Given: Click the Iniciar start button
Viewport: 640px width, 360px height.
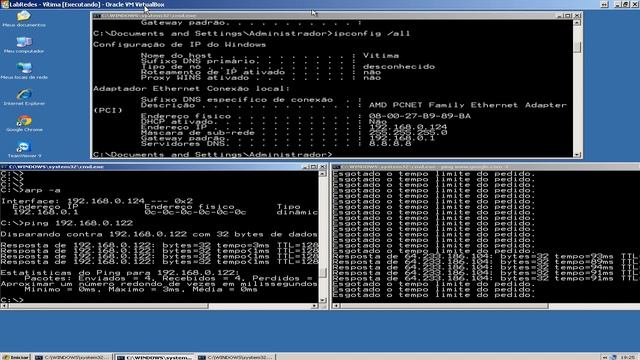Looking at the screenshot, I should [16, 357].
